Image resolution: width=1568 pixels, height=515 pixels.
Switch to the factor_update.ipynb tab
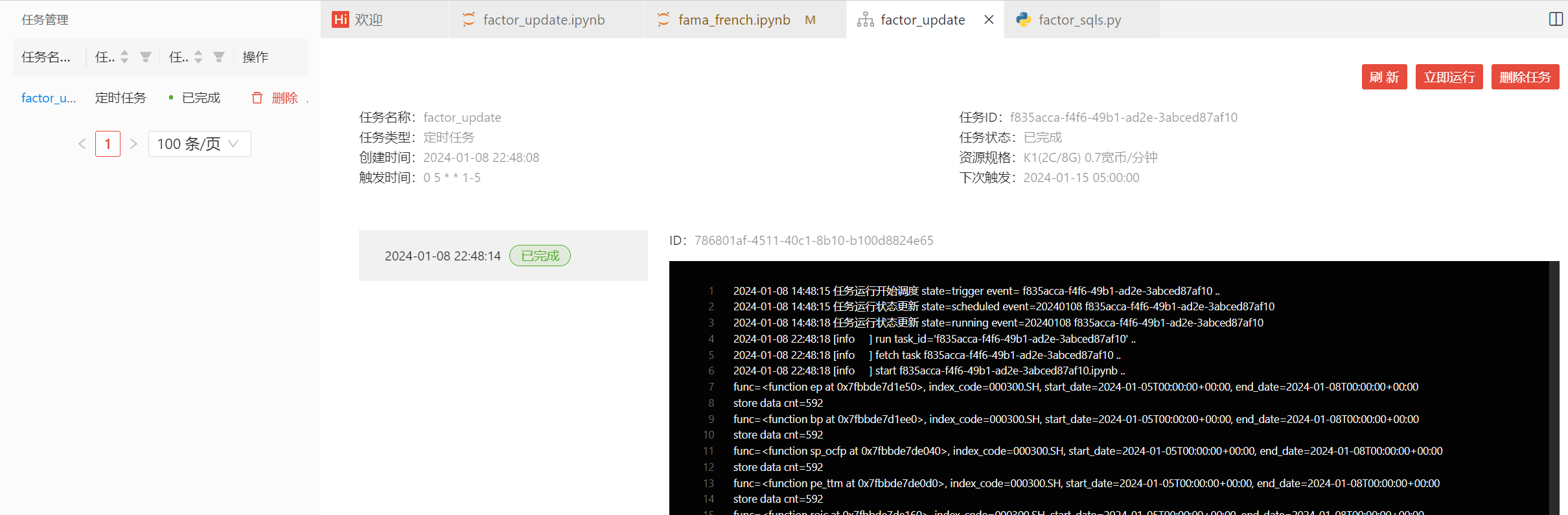tap(543, 19)
